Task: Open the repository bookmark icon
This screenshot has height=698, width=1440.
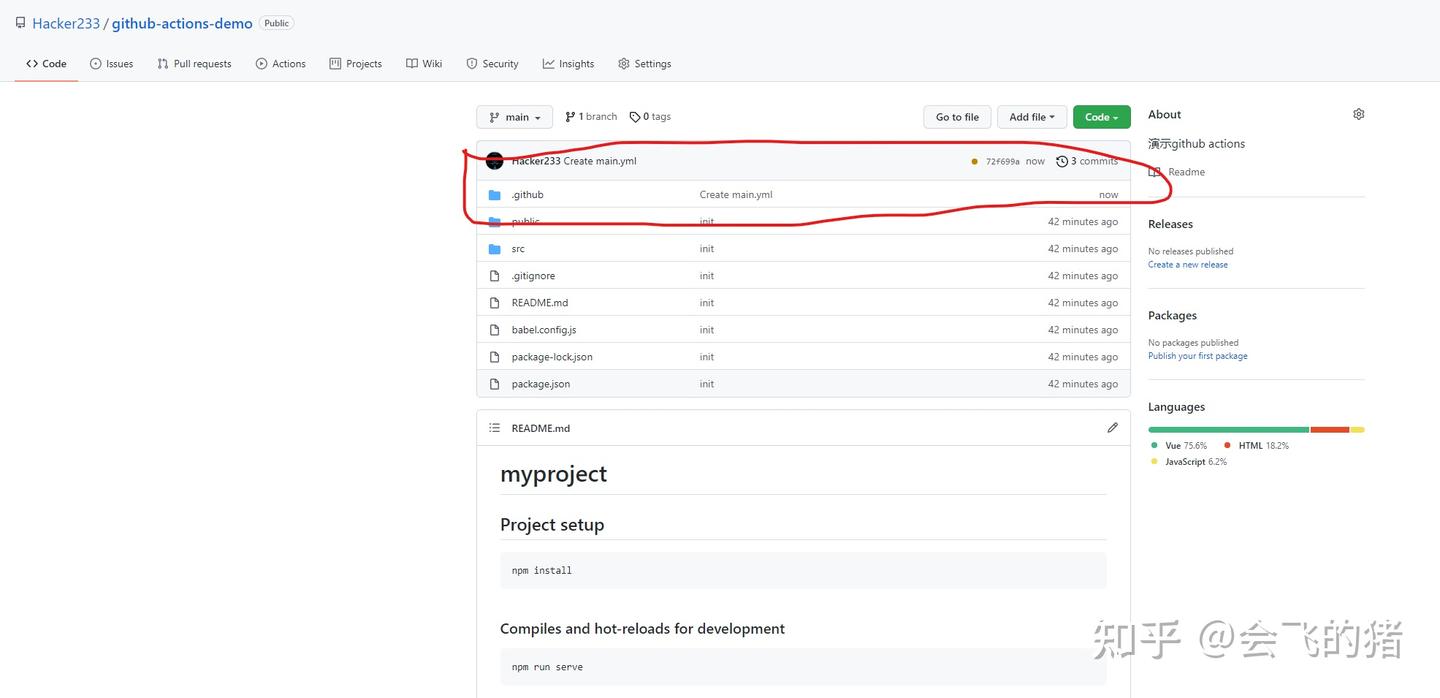Action: click(x=19, y=22)
